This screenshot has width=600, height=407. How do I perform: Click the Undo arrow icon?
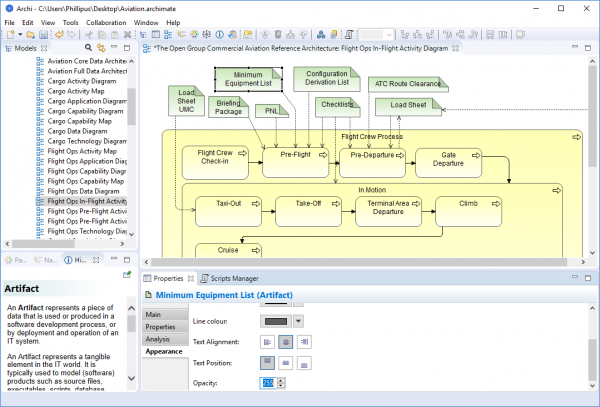59,35
